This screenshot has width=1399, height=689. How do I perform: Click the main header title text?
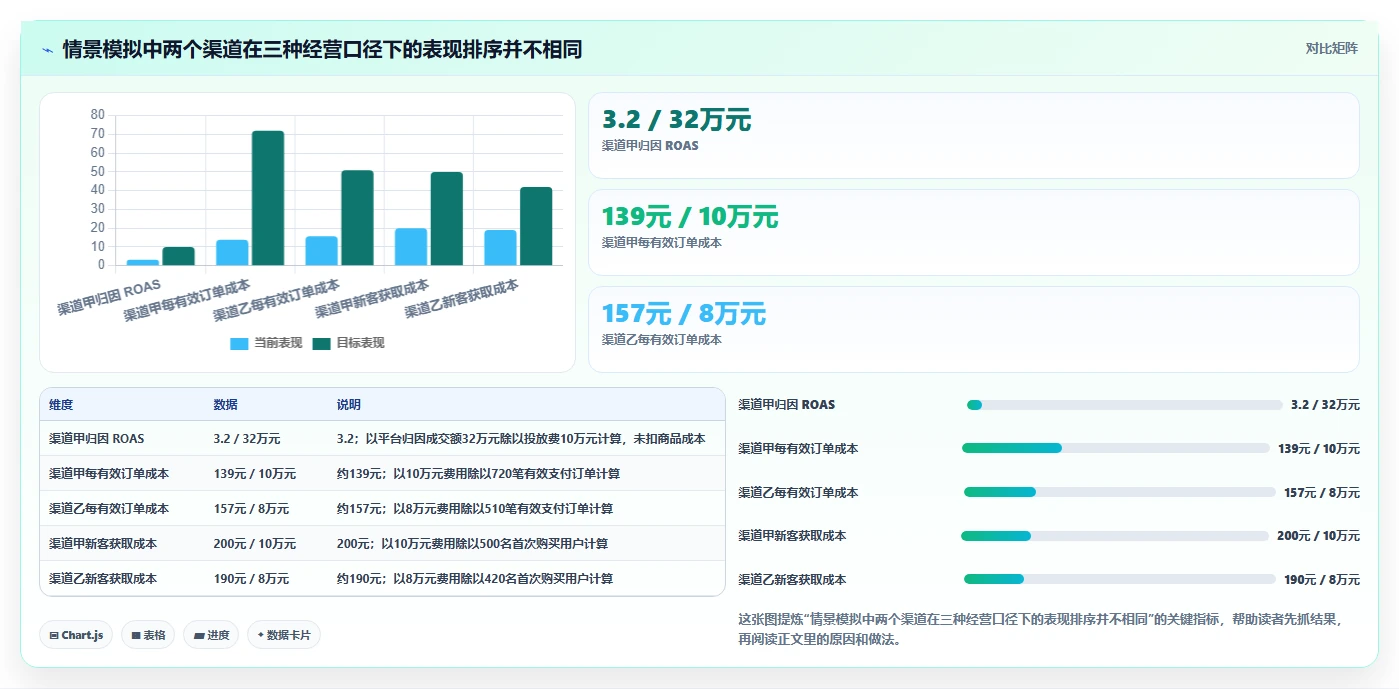(322, 49)
